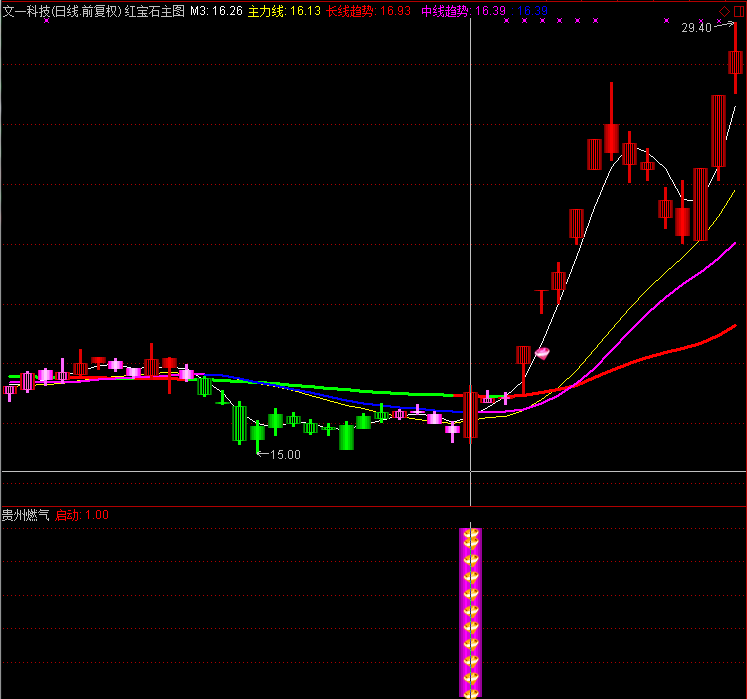
Task: Open the 红宝石主图 indicator name
Action: coord(155,11)
